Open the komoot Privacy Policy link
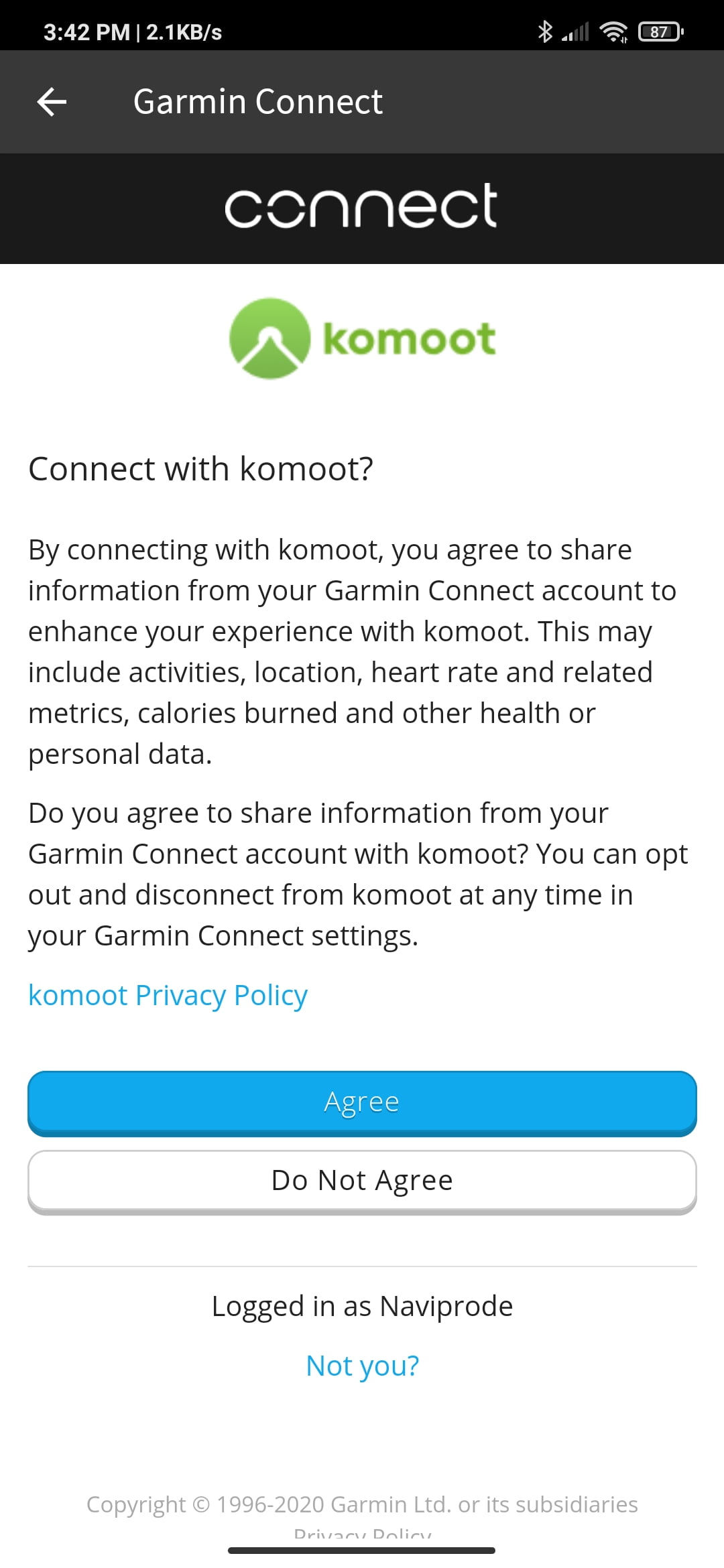 tap(168, 996)
